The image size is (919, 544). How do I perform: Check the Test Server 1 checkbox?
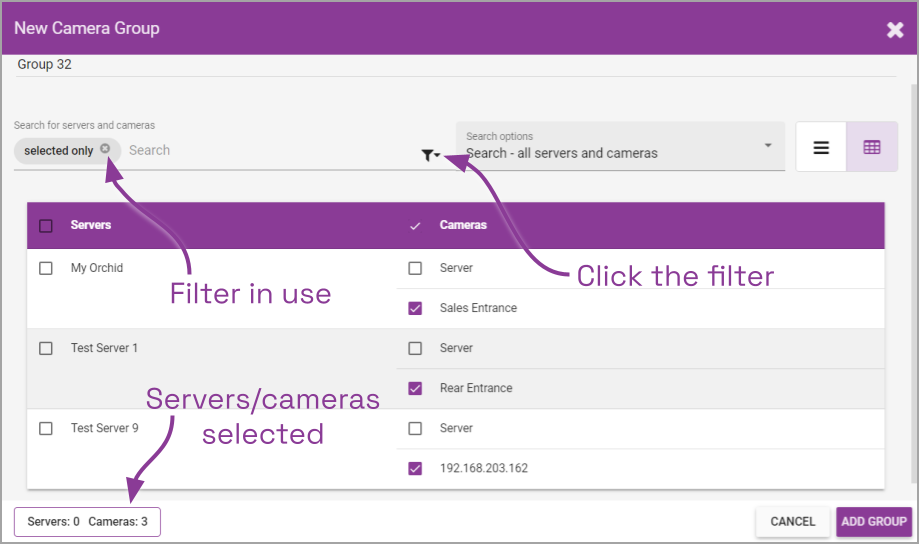pyautogui.click(x=46, y=349)
